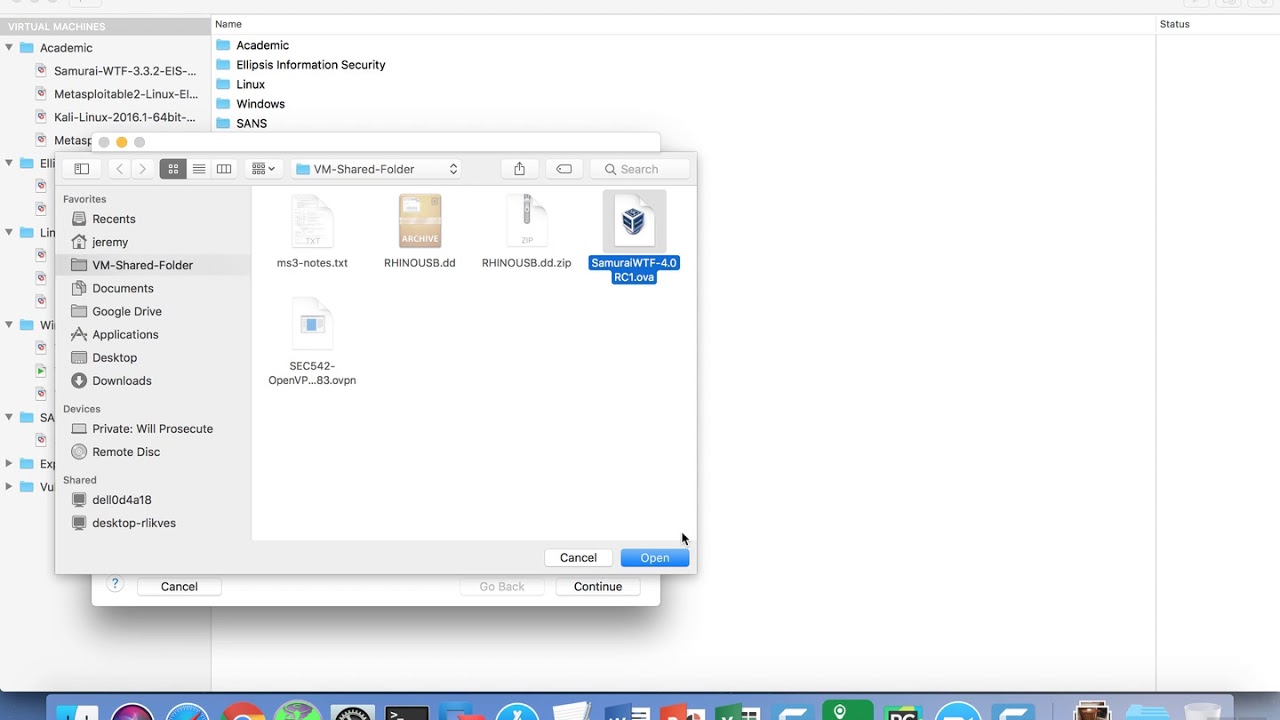Collapse the Lin group disclosure triangle
The width and height of the screenshot is (1280, 720).
(x=9, y=232)
